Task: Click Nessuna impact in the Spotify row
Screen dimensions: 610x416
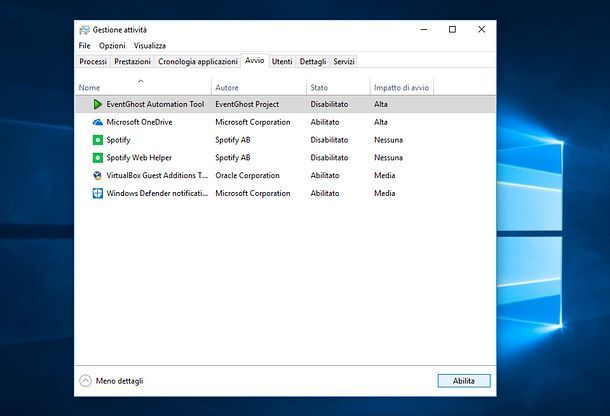Action: point(388,140)
